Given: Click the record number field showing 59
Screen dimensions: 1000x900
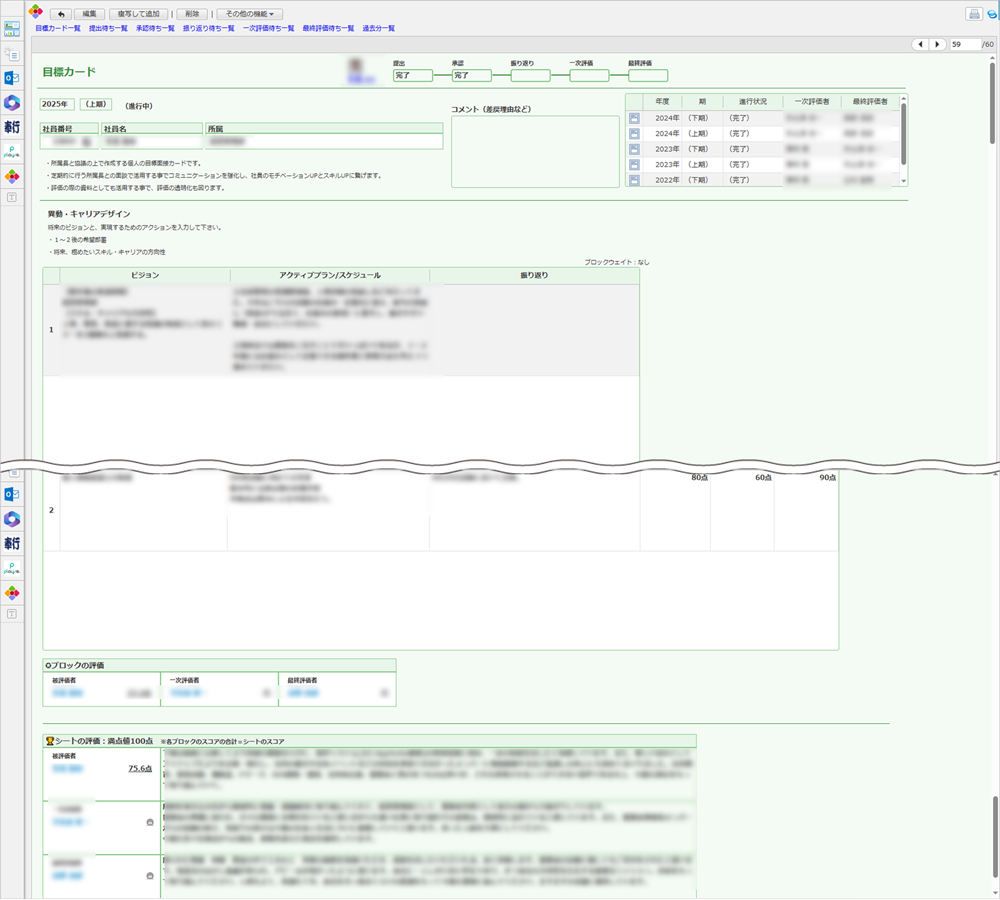Looking at the screenshot, I should click(x=964, y=45).
